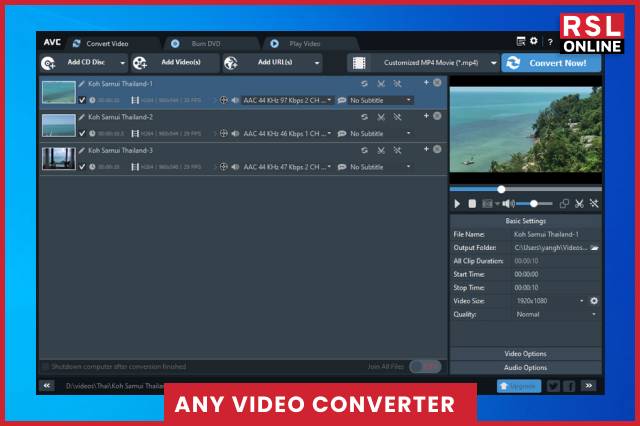The image size is (640, 426).
Task: Uncheck the Koh Samui Thailand-1 checkbox
Action: tap(82, 100)
